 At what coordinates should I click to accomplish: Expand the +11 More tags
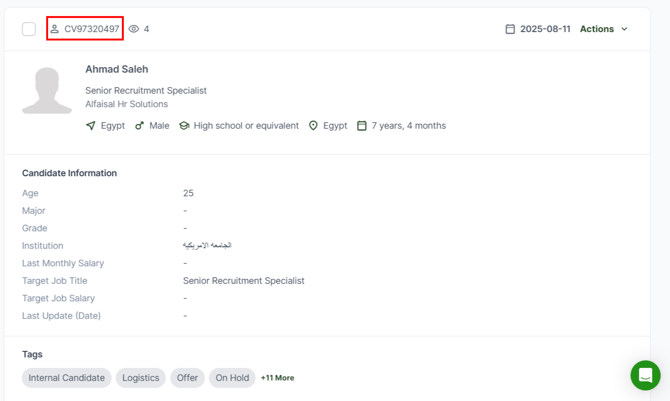(x=278, y=378)
